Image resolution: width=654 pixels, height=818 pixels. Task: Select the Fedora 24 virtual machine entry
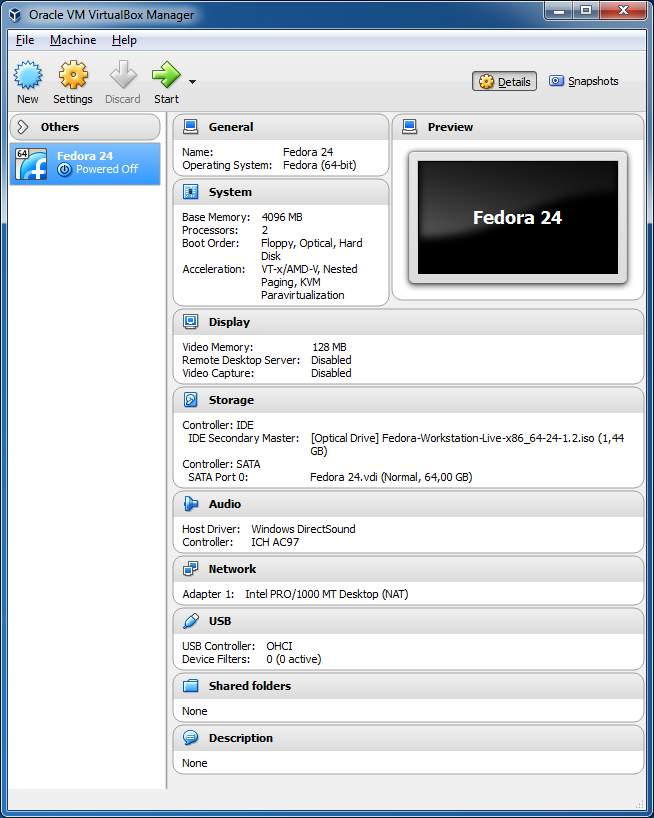[85, 163]
